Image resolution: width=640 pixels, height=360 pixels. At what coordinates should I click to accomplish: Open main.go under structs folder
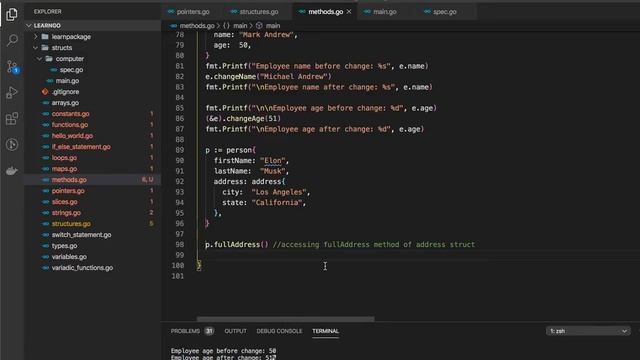click(x=67, y=81)
